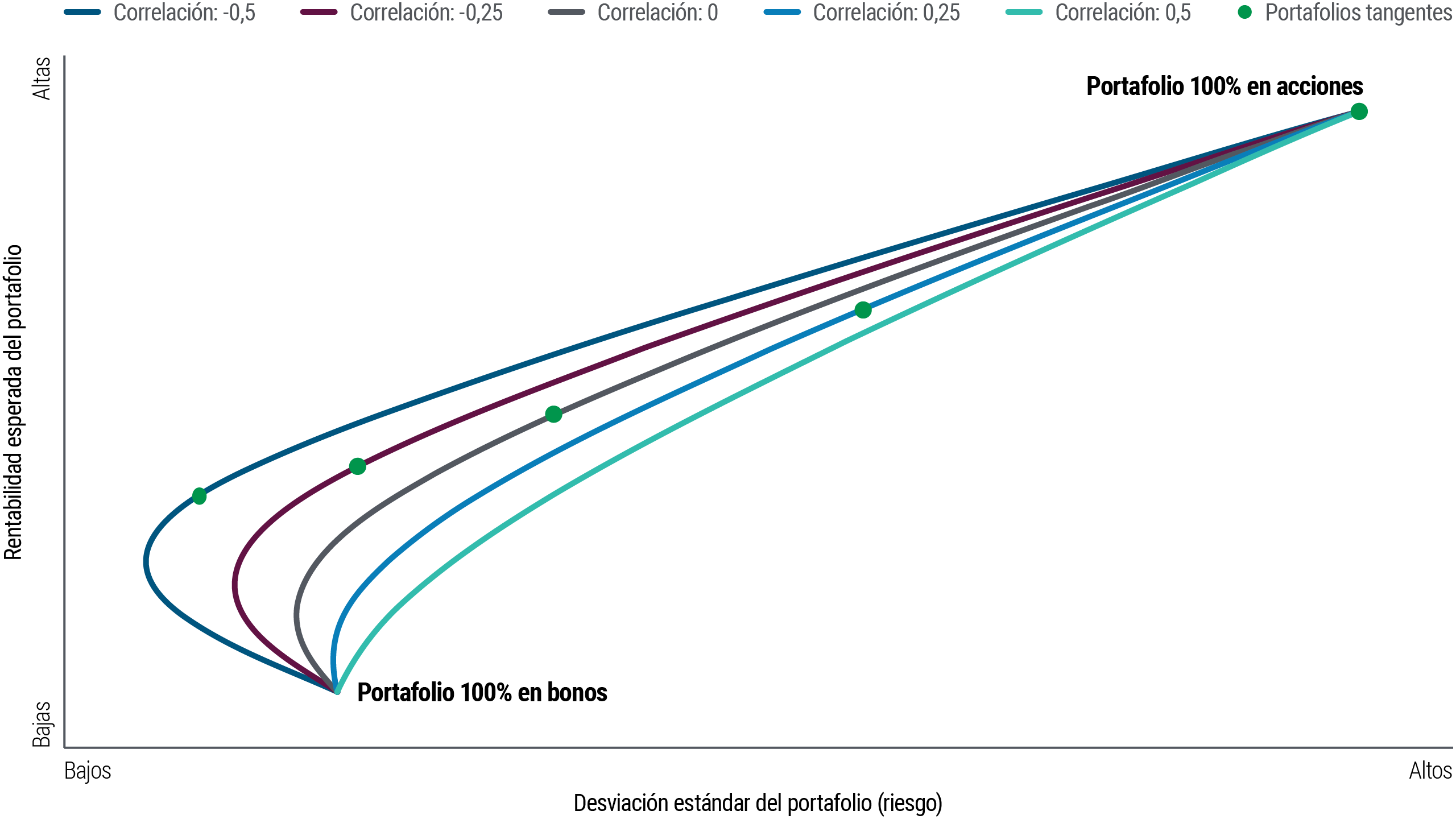Click the Correlación: 0,5 legend line swatch

pyautogui.click(x=1024, y=13)
